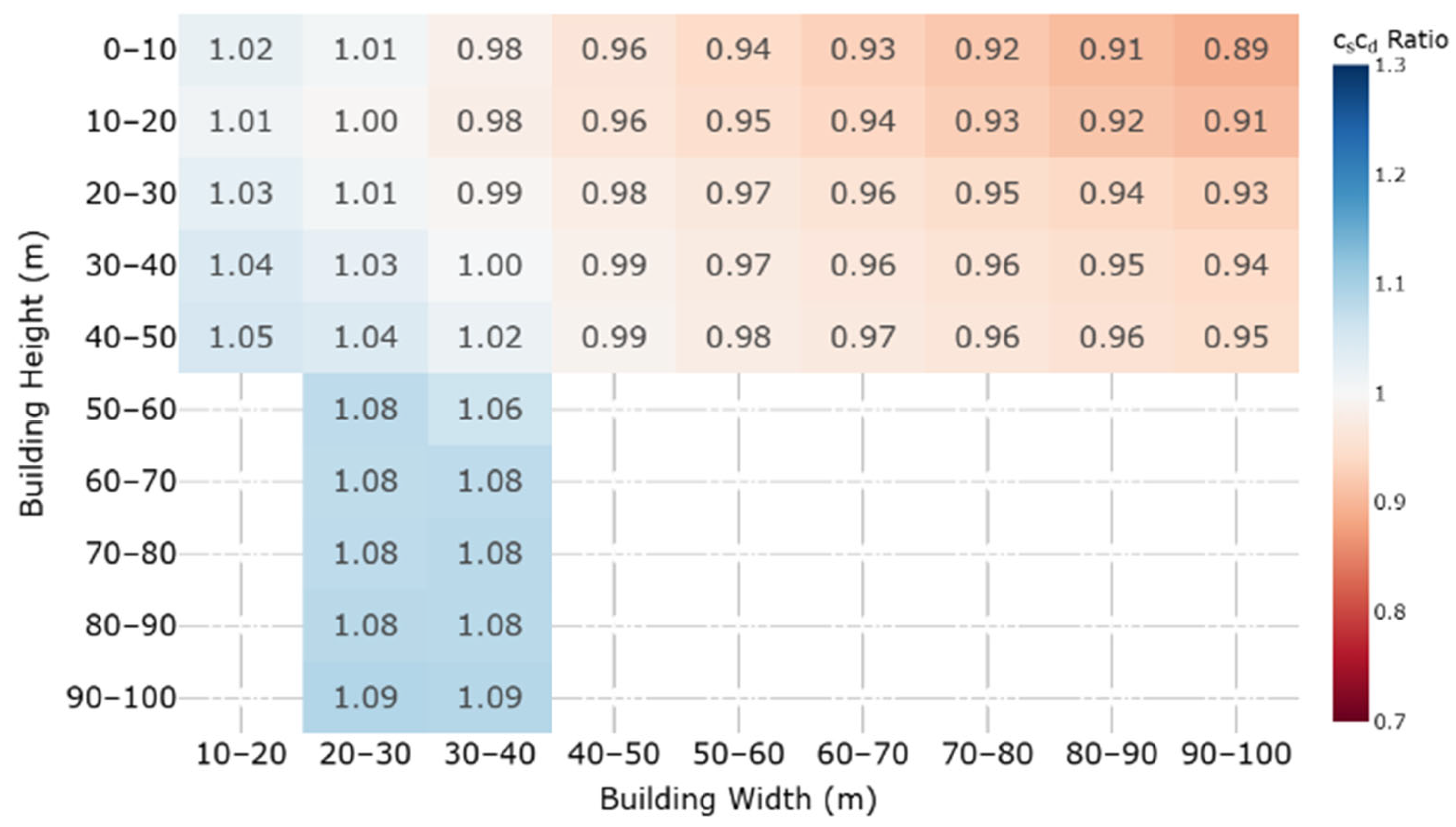The image size is (1456, 827).
Task: Click the Building Width (m) axis title
Action: pyautogui.click(x=738, y=800)
